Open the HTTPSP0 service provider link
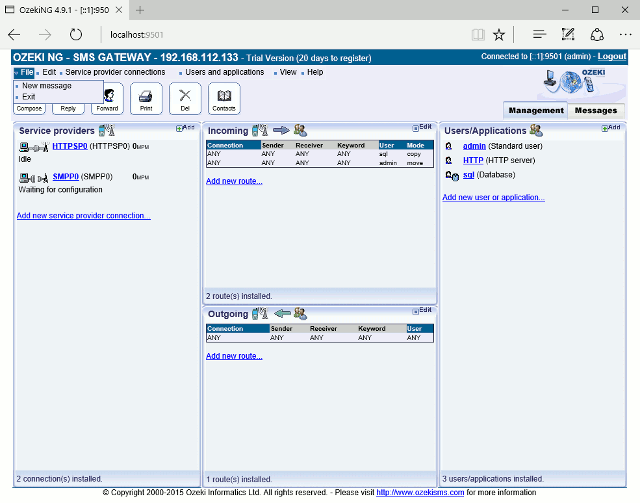 click(70, 146)
